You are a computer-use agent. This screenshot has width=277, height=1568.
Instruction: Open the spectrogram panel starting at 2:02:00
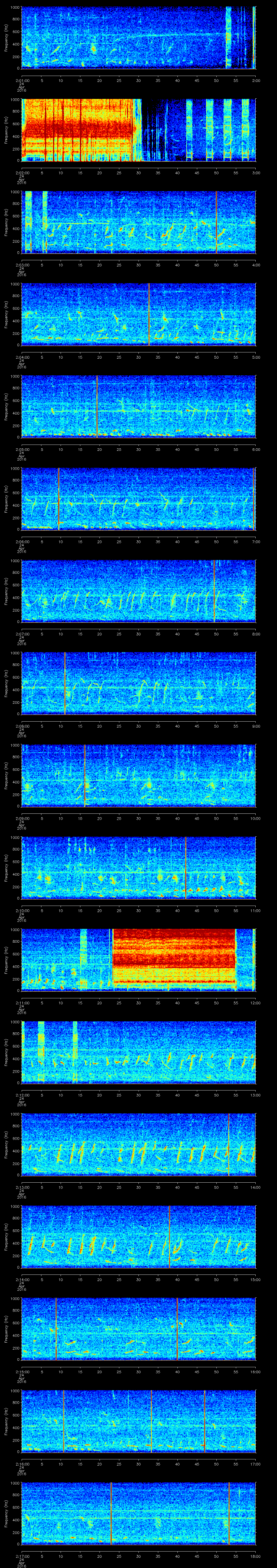(x=138, y=130)
